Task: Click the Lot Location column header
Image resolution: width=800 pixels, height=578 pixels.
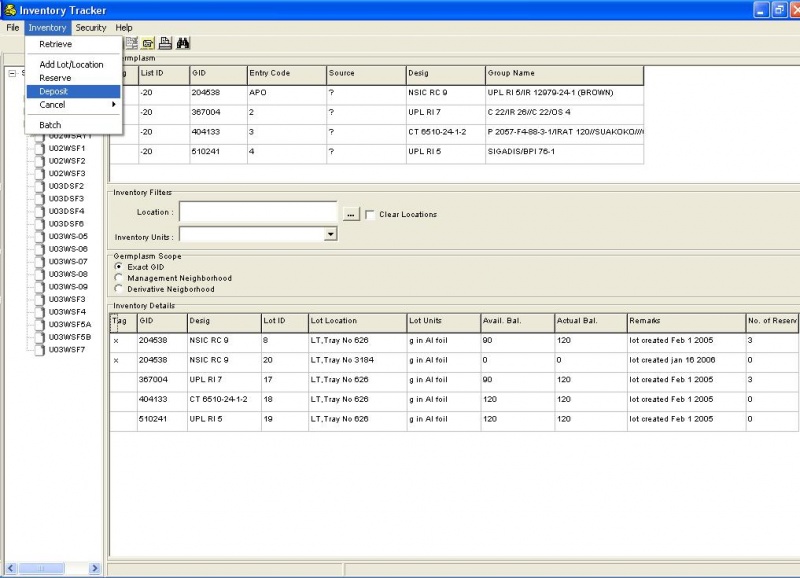Action: click(x=358, y=322)
